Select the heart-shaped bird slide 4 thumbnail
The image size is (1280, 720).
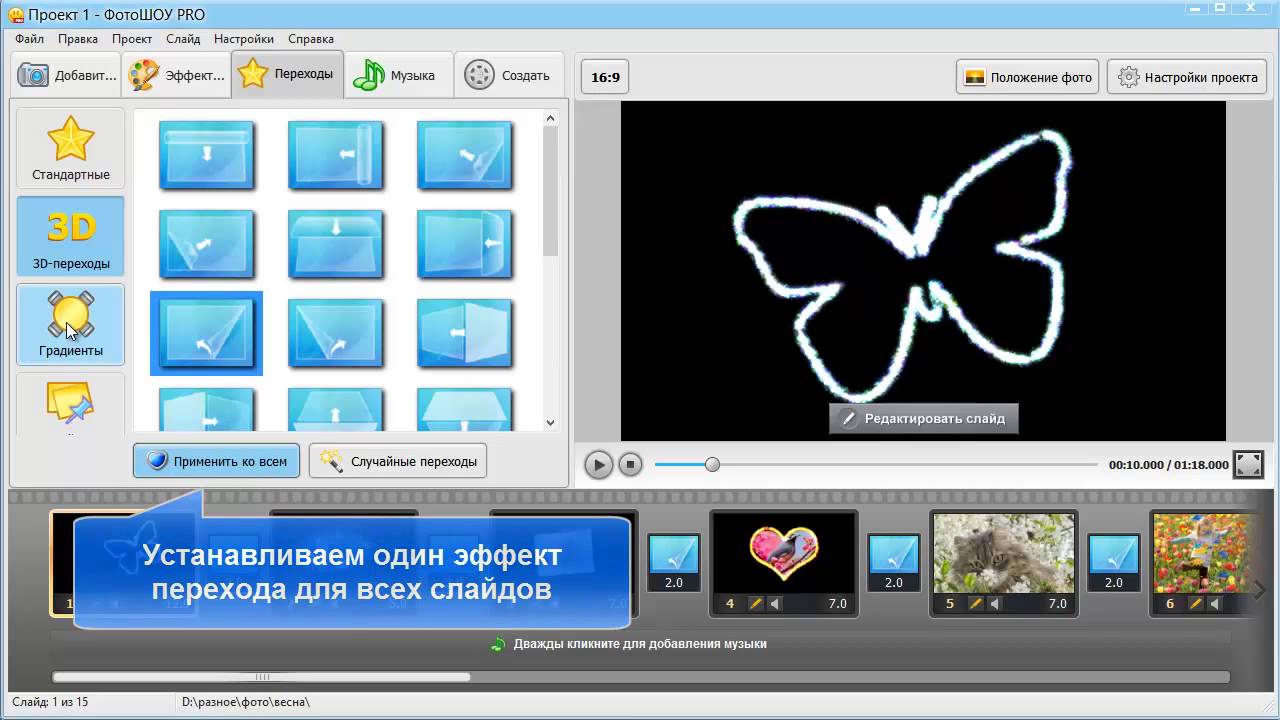click(784, 553)
